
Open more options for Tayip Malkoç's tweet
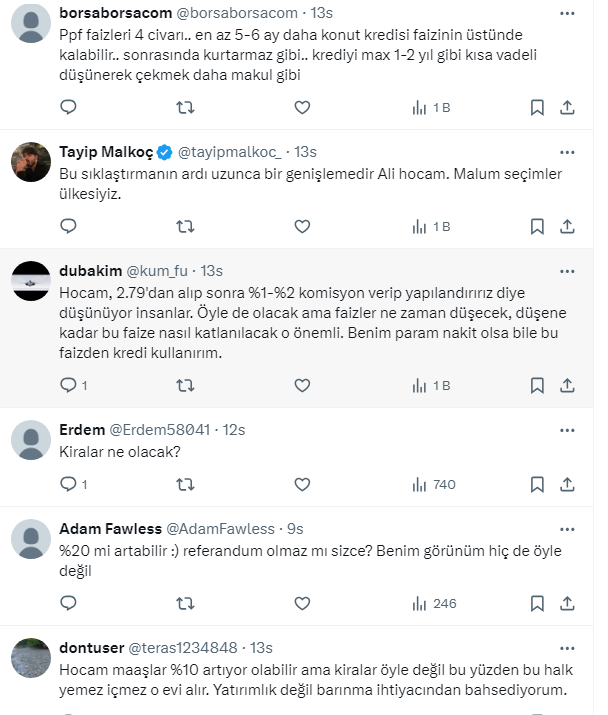coord(567,152)
